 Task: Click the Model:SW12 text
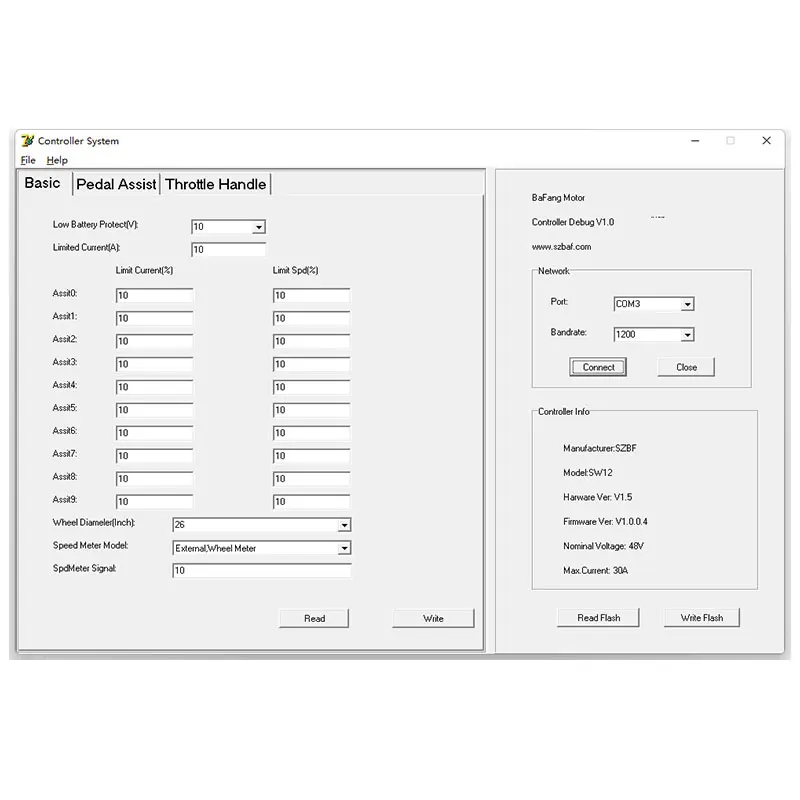coord(587,473)
